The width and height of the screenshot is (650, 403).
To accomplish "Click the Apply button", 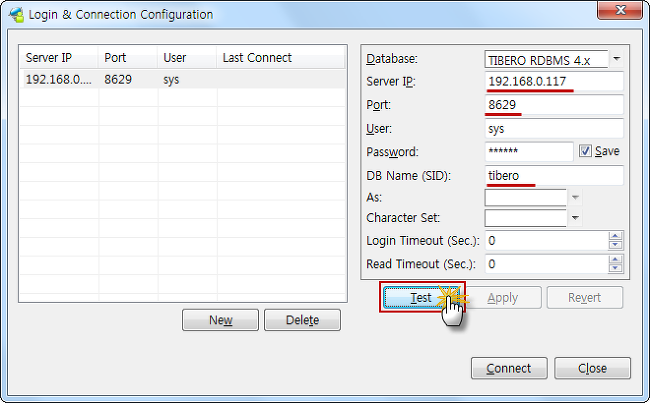I will point(502,297).
